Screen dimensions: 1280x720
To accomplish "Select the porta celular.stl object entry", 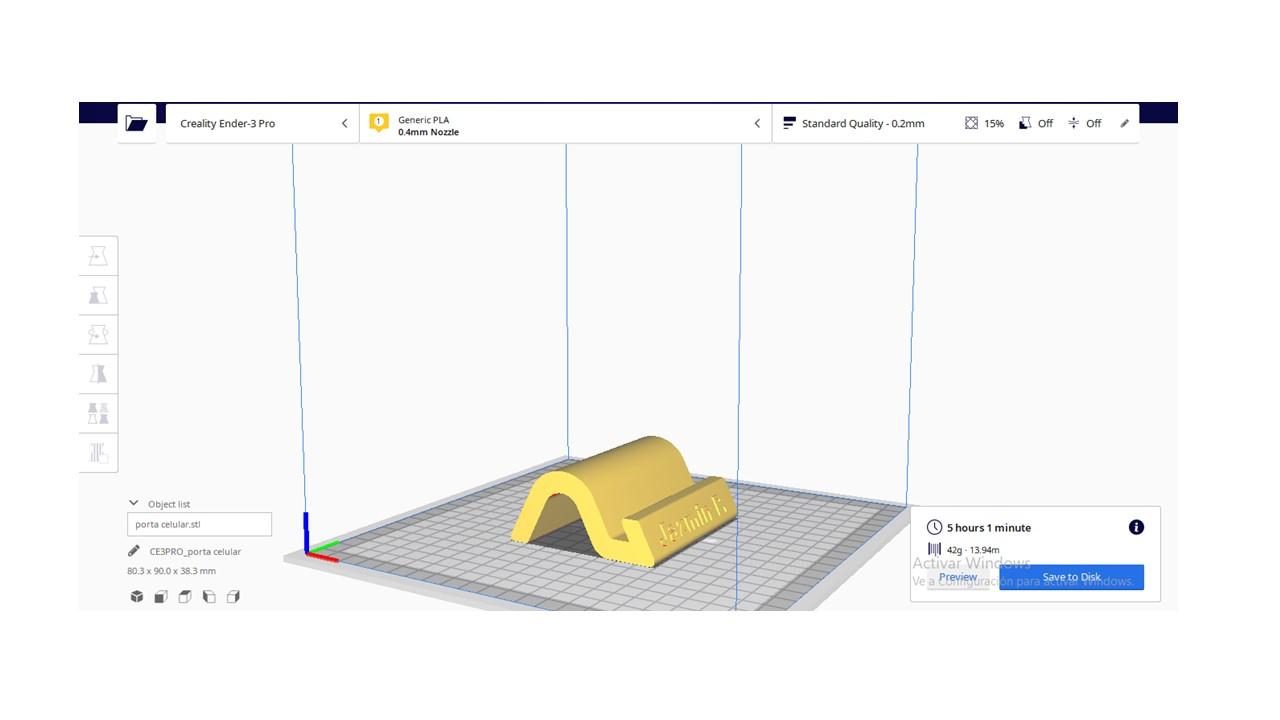I will (199, 524).
